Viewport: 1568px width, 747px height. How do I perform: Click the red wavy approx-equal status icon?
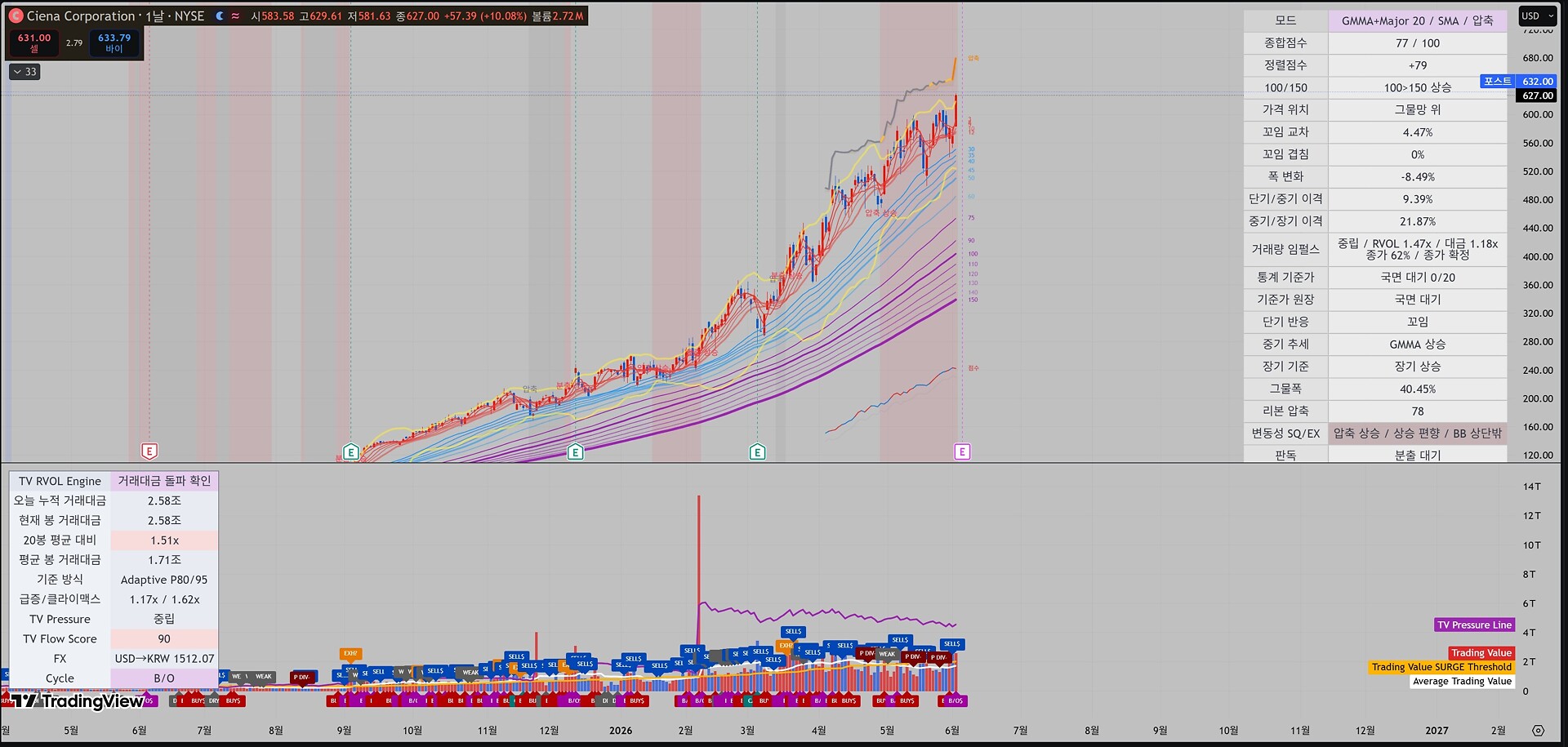coord(236,16)
